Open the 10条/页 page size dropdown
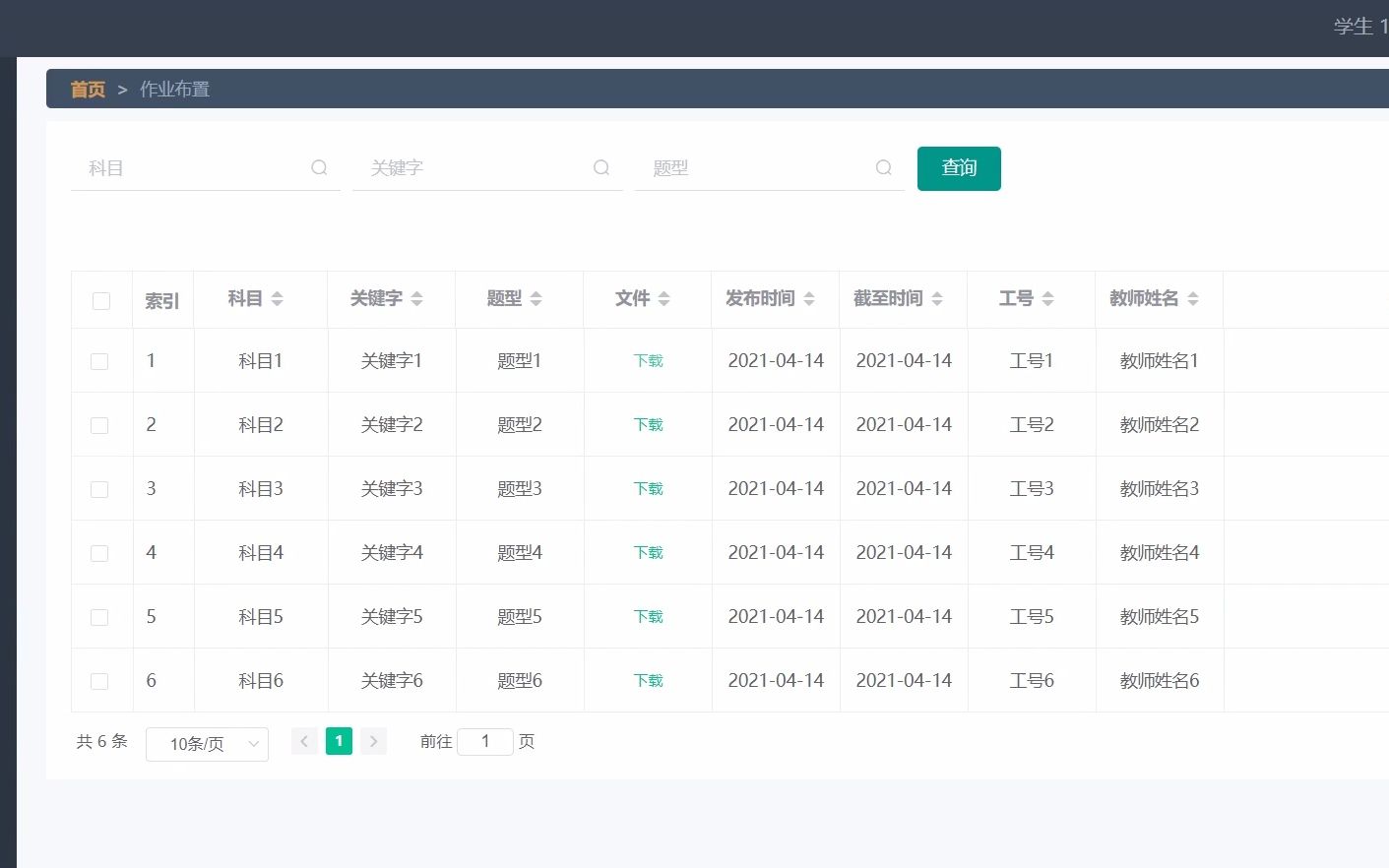The image size is (1389, 868). [x=207, y=744]
